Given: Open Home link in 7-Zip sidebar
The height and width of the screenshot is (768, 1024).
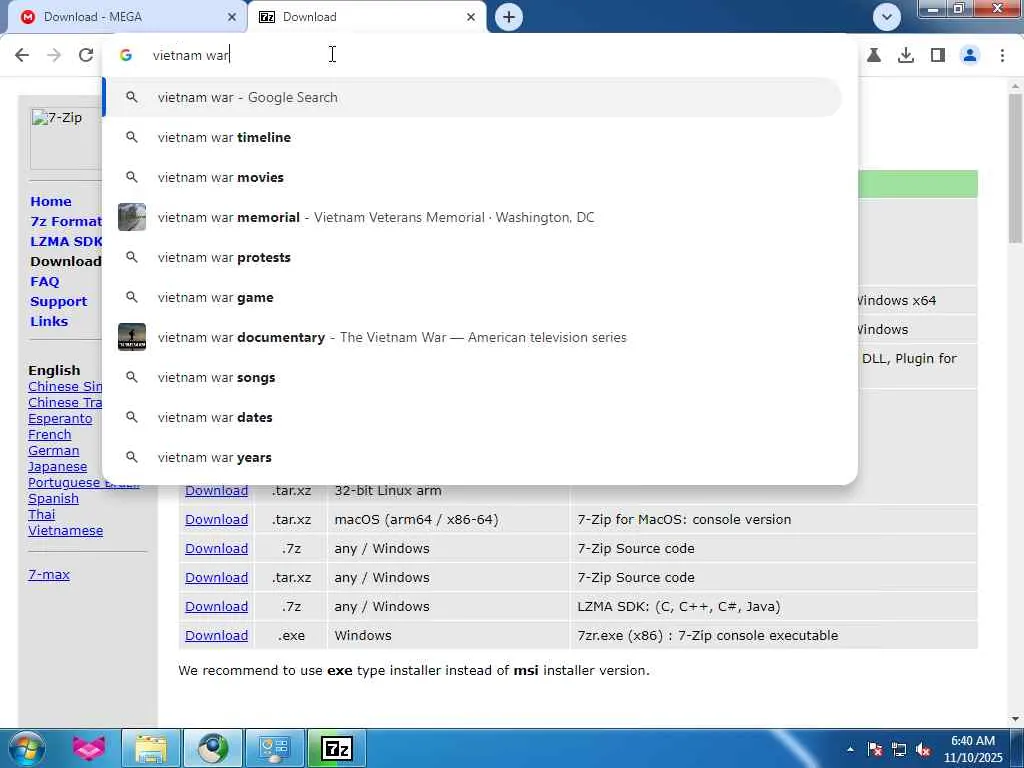Looking at the screenshot, I should pyautogui.click(x=51, y=201).
